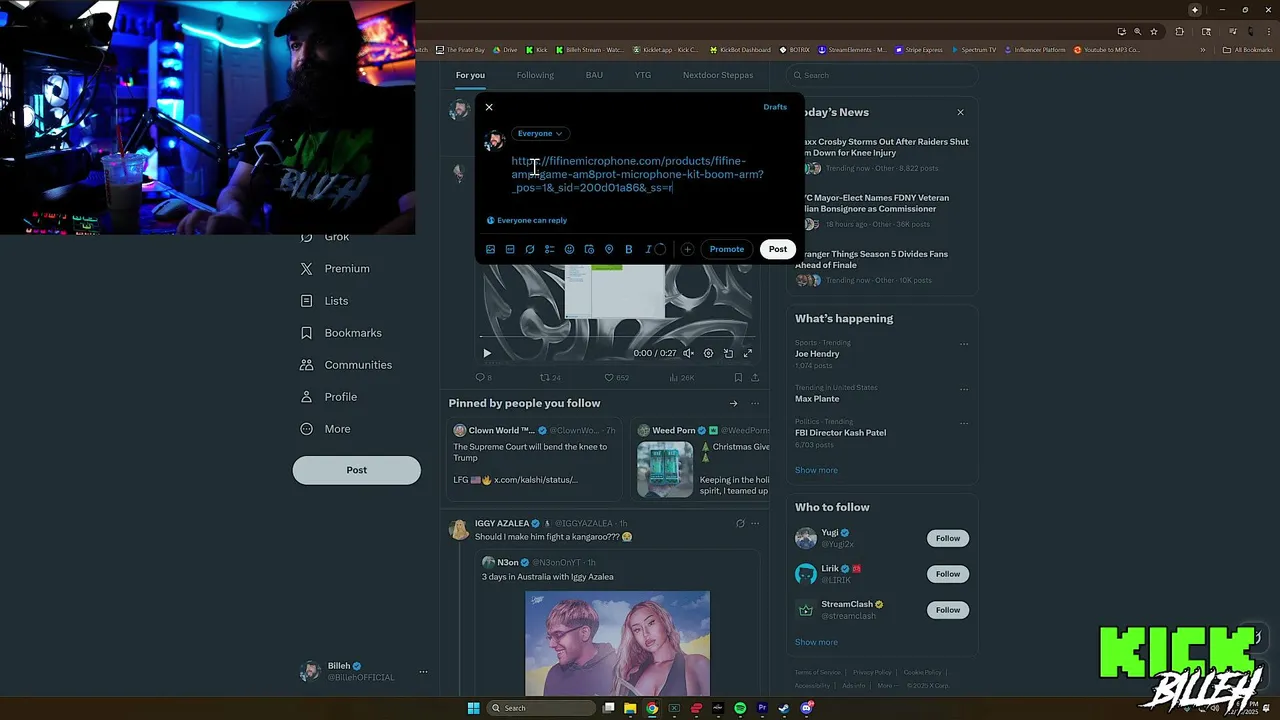Open Kick bookmark in bookmarks bar
Viewport: 1280px width, 720px height.
(x=537, y=49)
